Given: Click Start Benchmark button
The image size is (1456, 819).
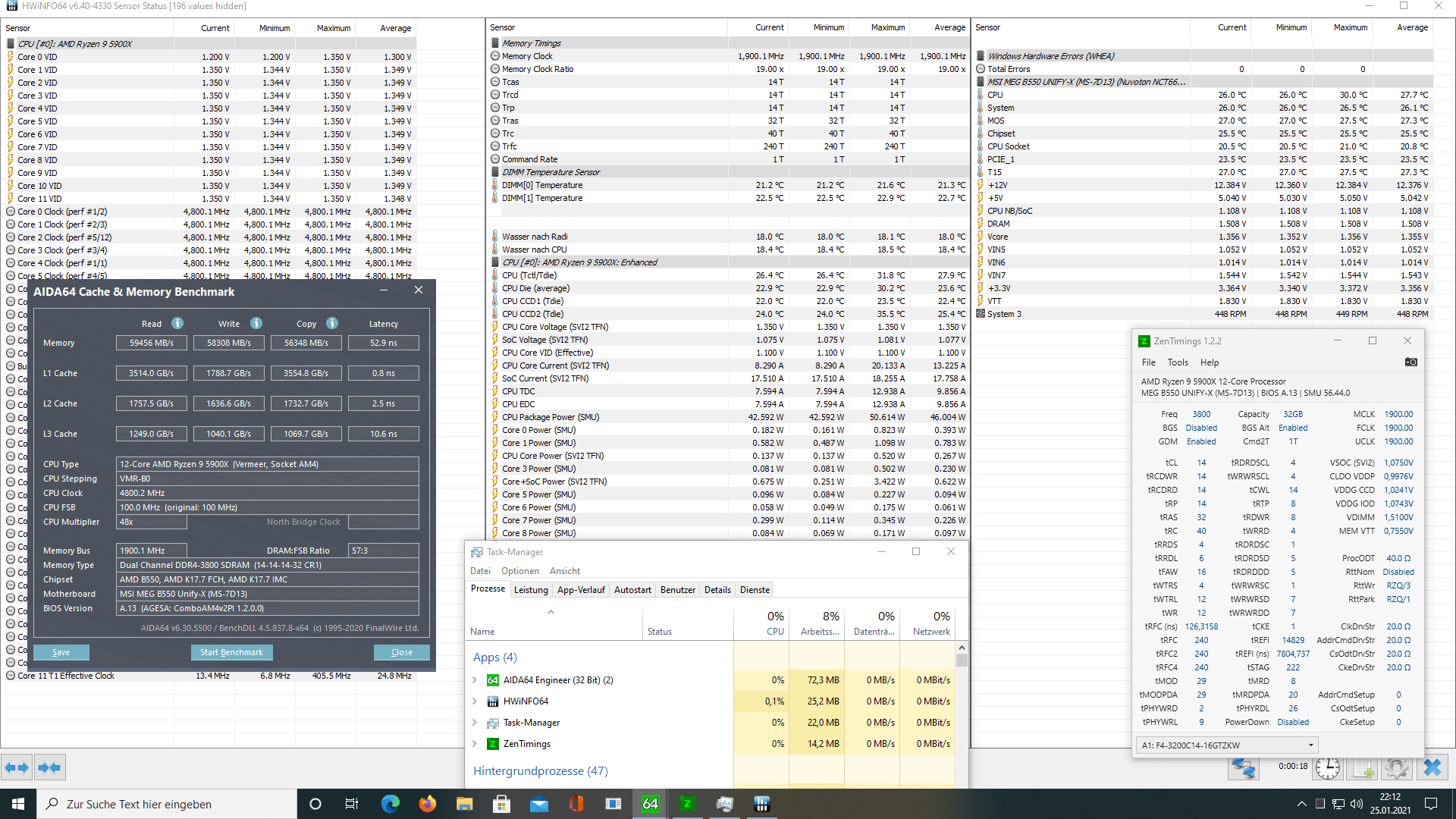Looking at the screenshot, I should [231, 652].
